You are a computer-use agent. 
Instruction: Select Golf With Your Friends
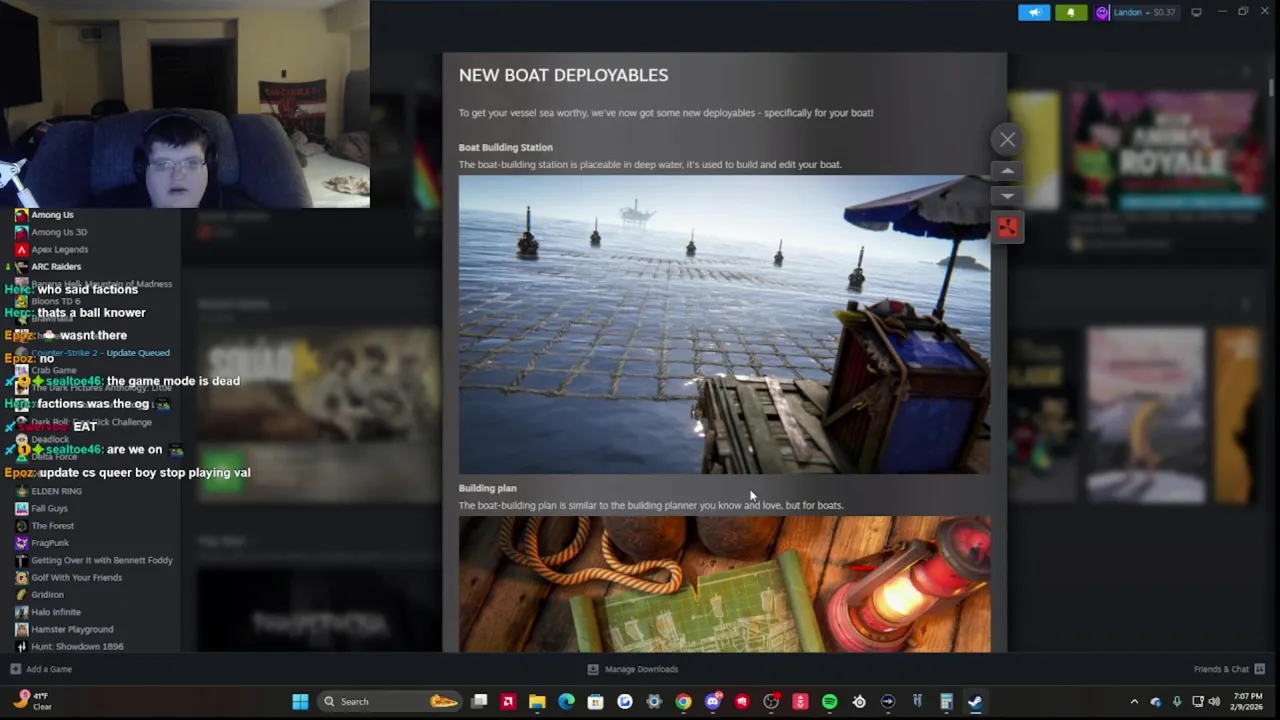pos(76,577)
